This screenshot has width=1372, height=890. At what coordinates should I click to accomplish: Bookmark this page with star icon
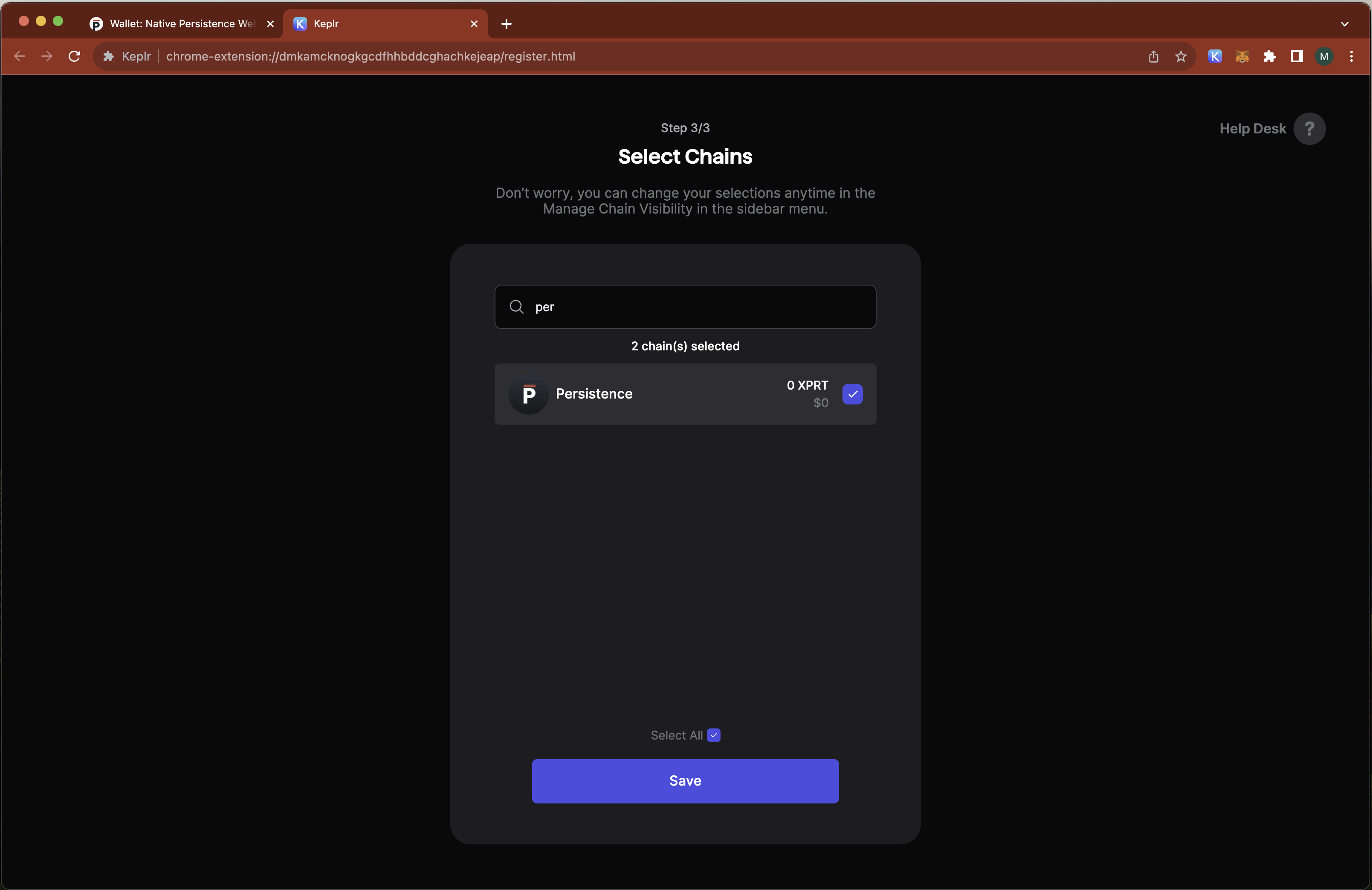pyautogui.click(x=1181, y=57)
